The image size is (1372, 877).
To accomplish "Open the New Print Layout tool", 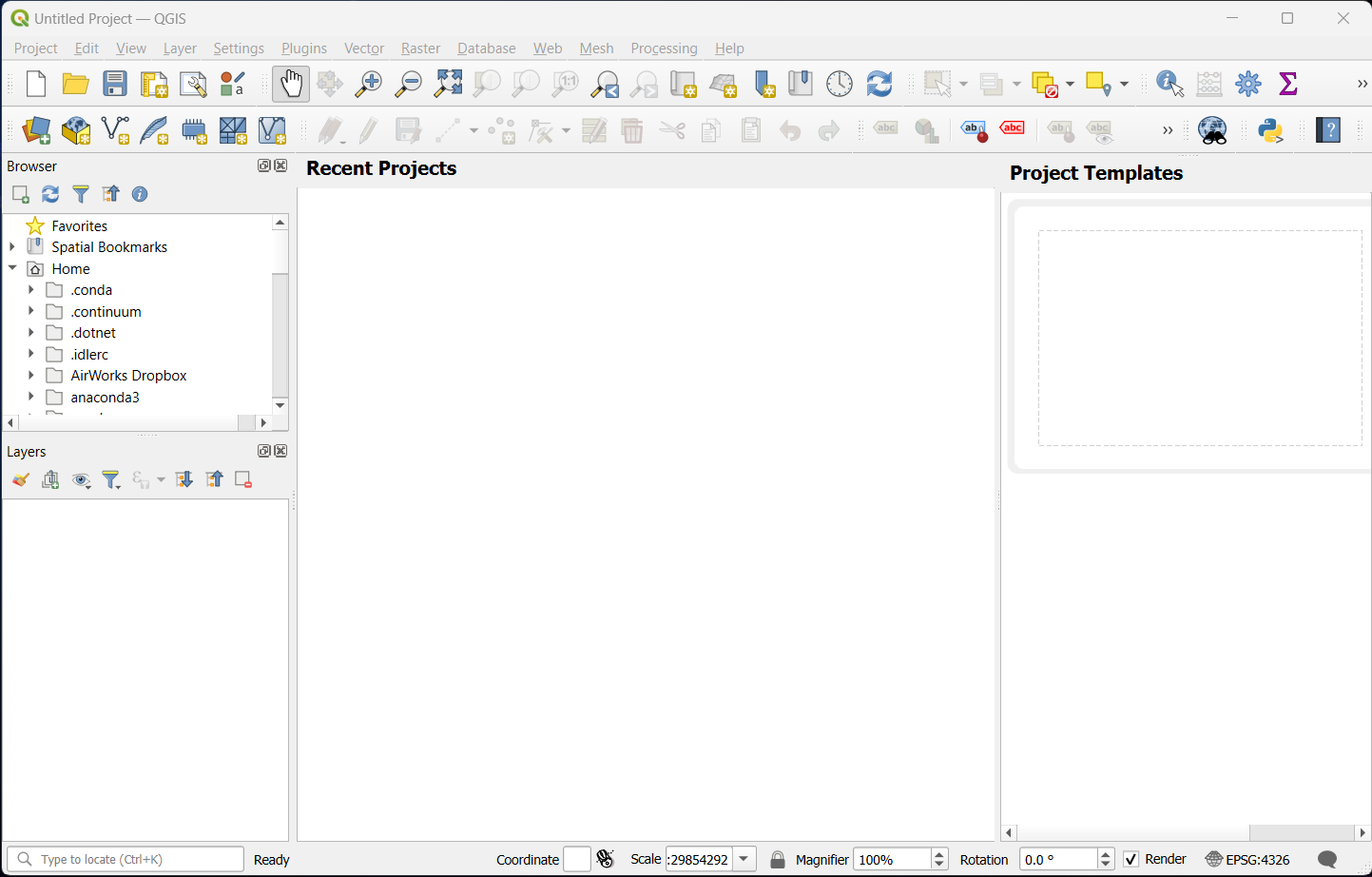I will (x=154, y=84).
